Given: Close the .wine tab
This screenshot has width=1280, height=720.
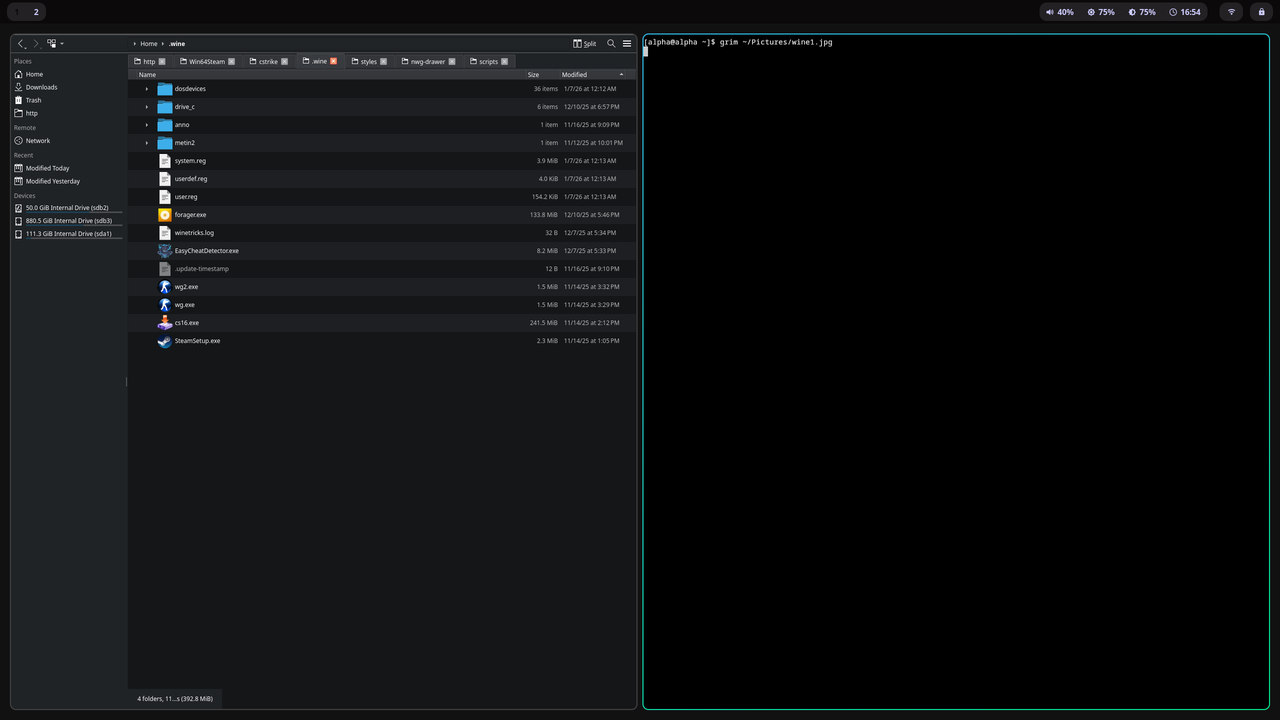Looking at the screenshot, I should click(333, 61).
